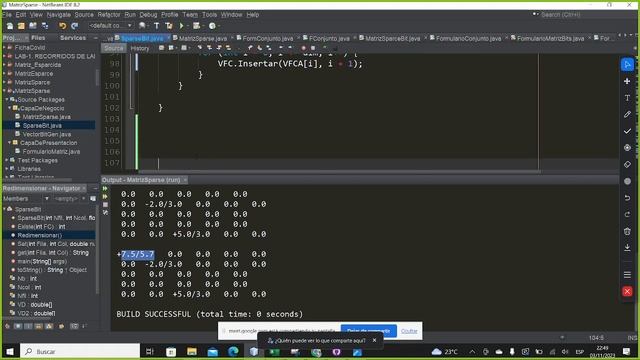The height and width of the screenshot is (360, 640).
Task: Open the File menu
Action: click(x=7, y=15)
